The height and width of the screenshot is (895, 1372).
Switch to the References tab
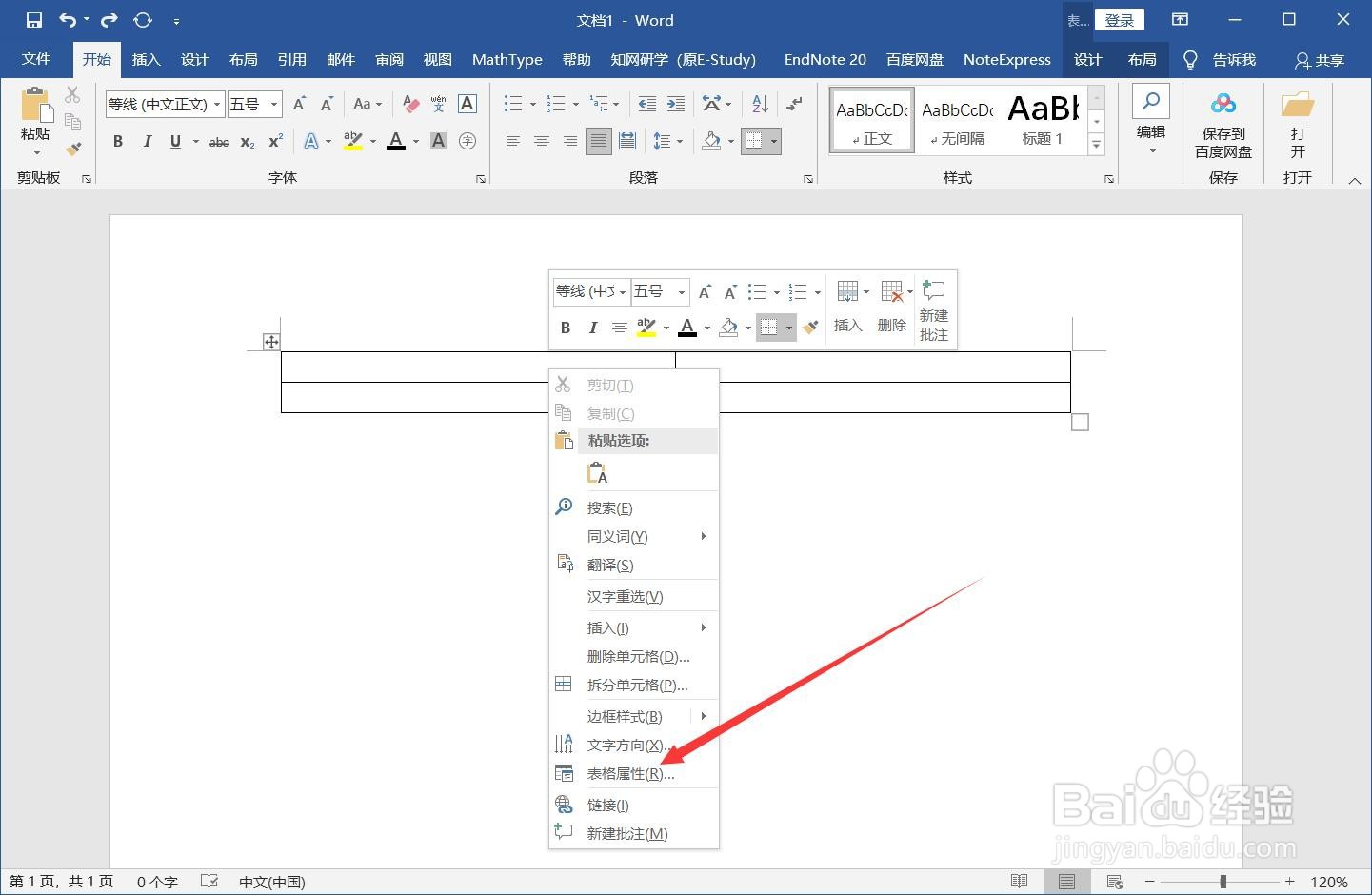point(291,59)
